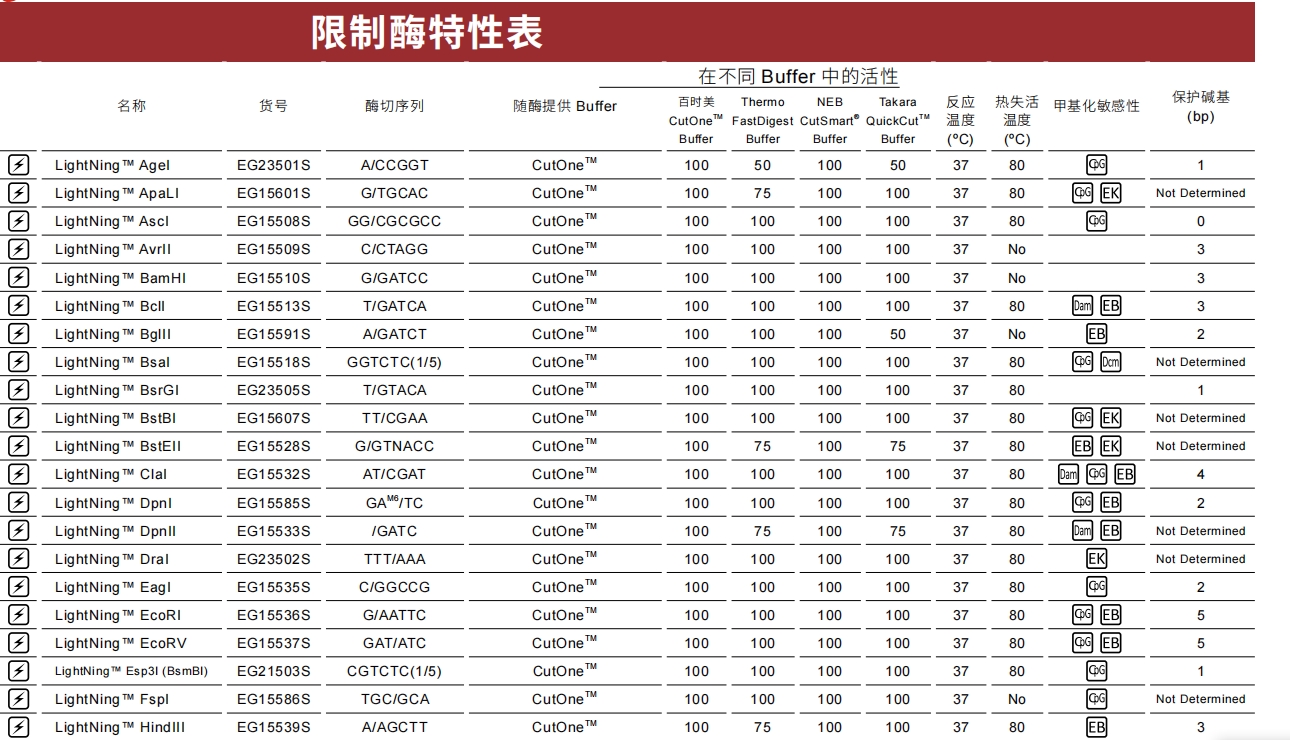Select the EB icon in the EcoRI row
Viewport: 1290px width, 740px height.
click(x=1111, y=615)
